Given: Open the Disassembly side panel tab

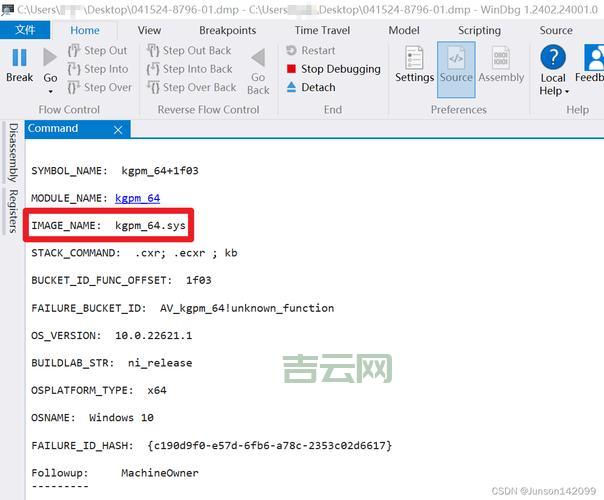Looking at the screenshot, I should click(x=12, y=153).
